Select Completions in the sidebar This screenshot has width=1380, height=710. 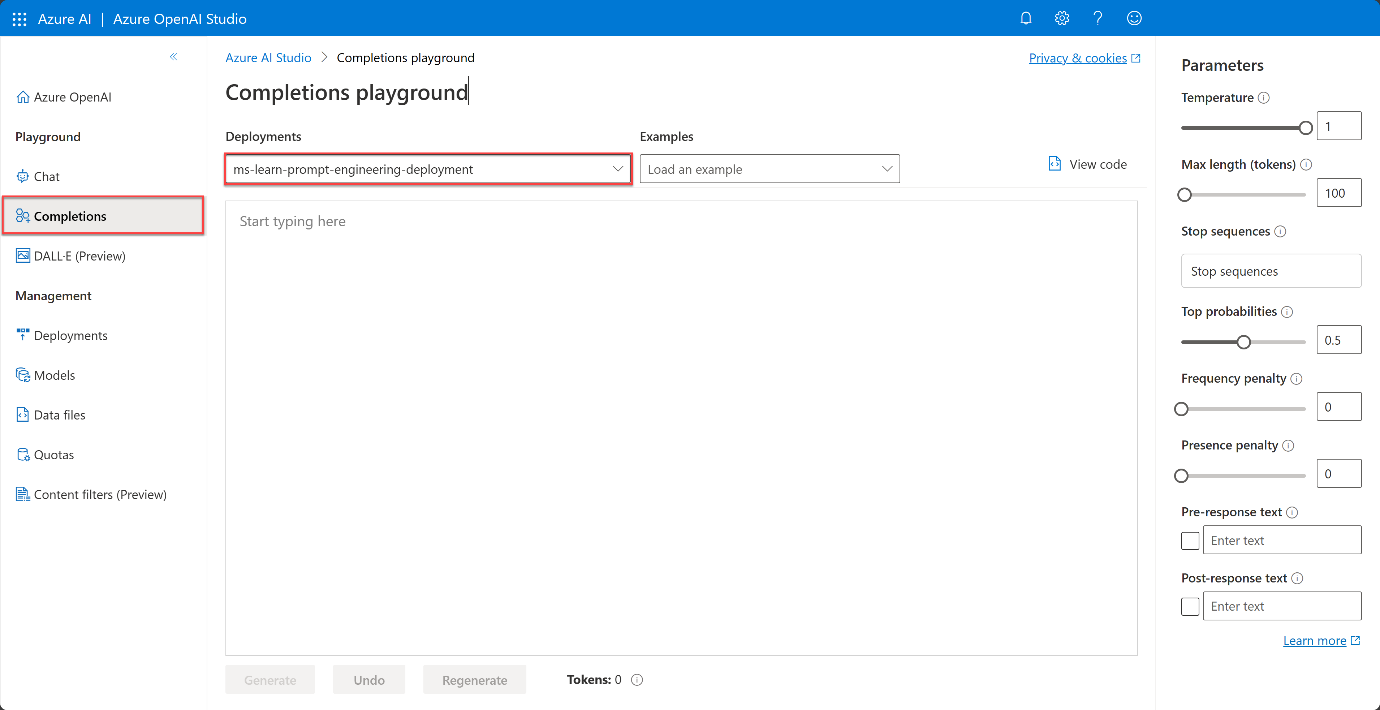point(104,216)
